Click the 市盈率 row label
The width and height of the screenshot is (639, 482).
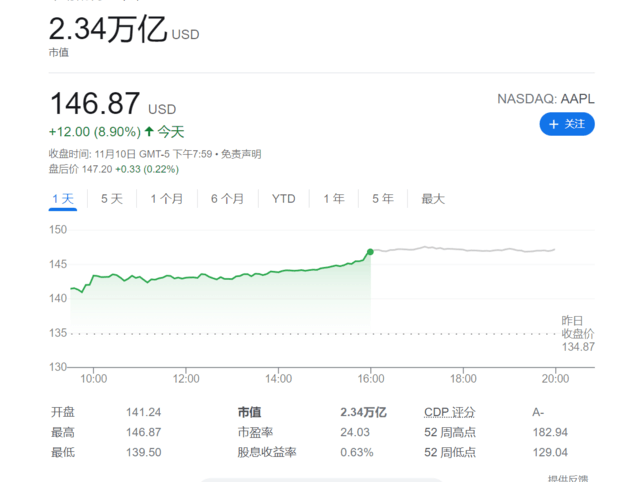pos(255,432)
